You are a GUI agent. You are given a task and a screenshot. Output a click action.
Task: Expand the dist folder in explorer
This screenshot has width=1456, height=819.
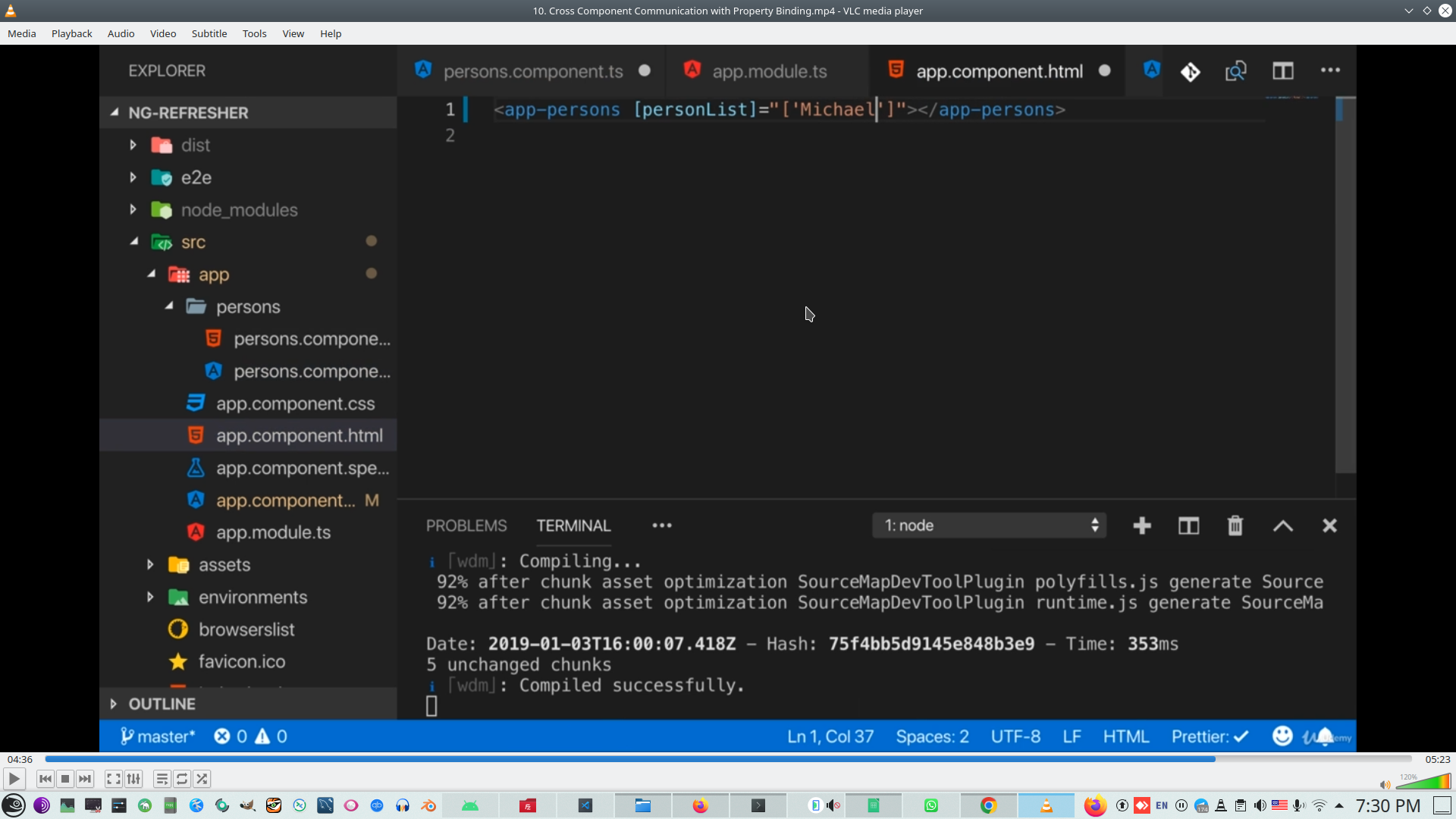(133, 145)
